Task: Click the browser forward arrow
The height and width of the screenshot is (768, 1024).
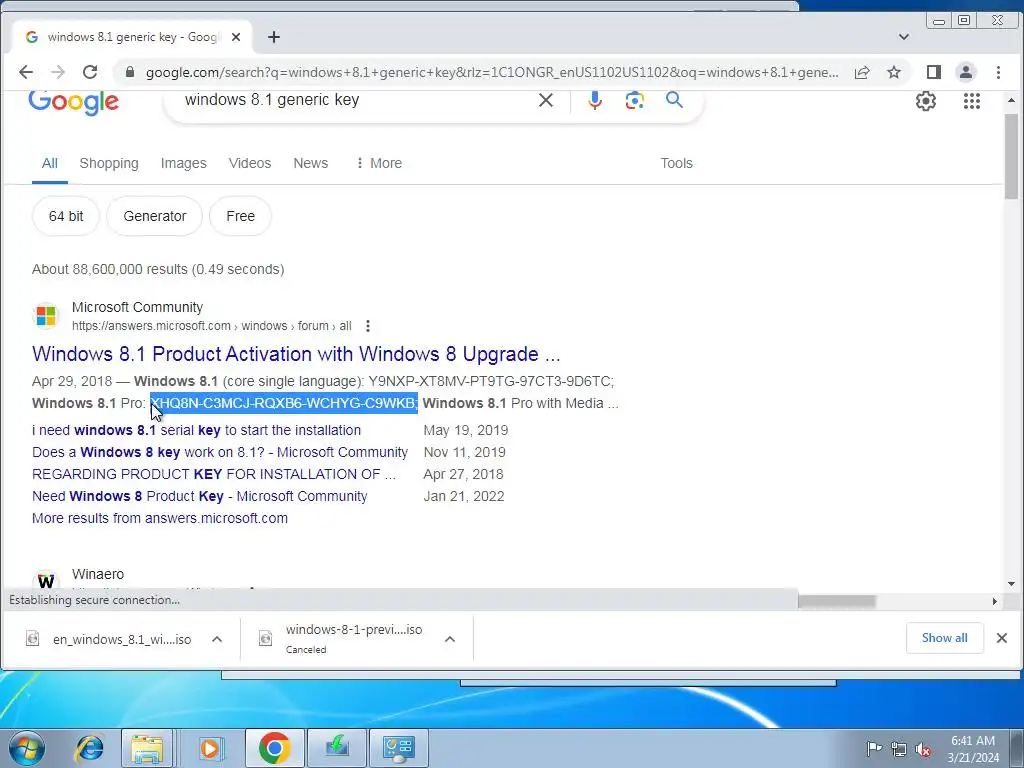Action: point(57,72)
